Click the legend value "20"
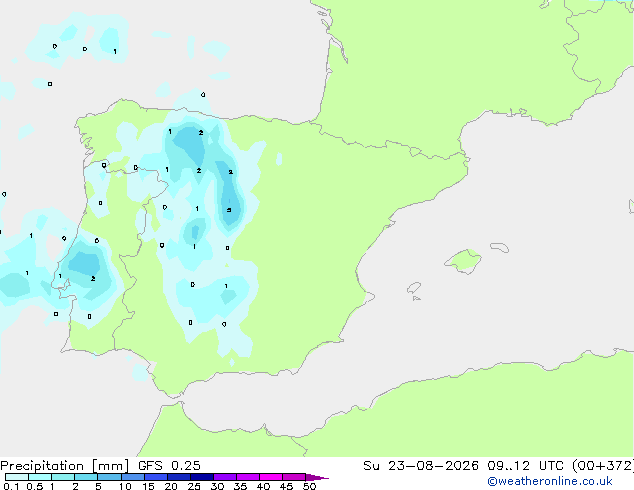This screenshot has width=634, height=490. pyautogui.click(x=171, y=486)
